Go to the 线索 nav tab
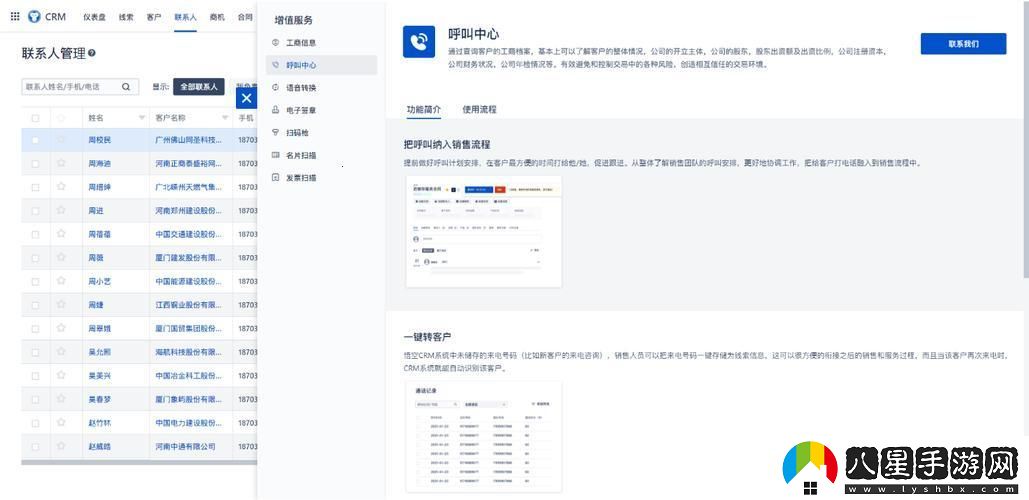The height and width of the screenshot is (500, 1029). click(x=126, y=17)
